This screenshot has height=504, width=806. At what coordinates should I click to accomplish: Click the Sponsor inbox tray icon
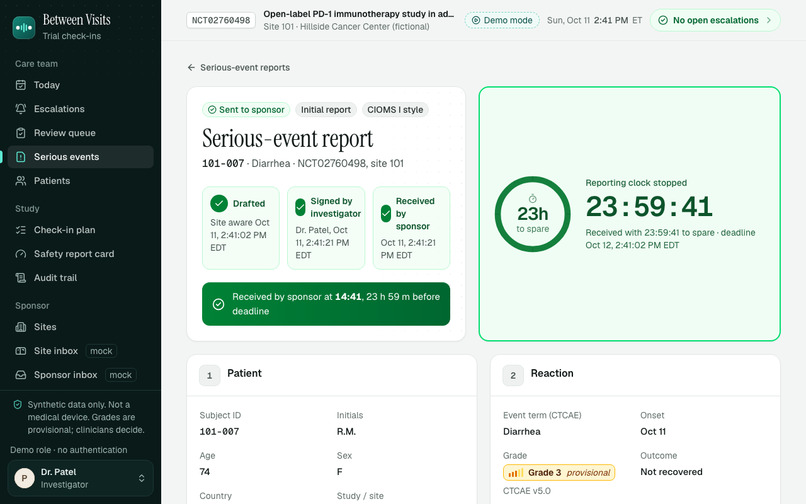point(21,375)
